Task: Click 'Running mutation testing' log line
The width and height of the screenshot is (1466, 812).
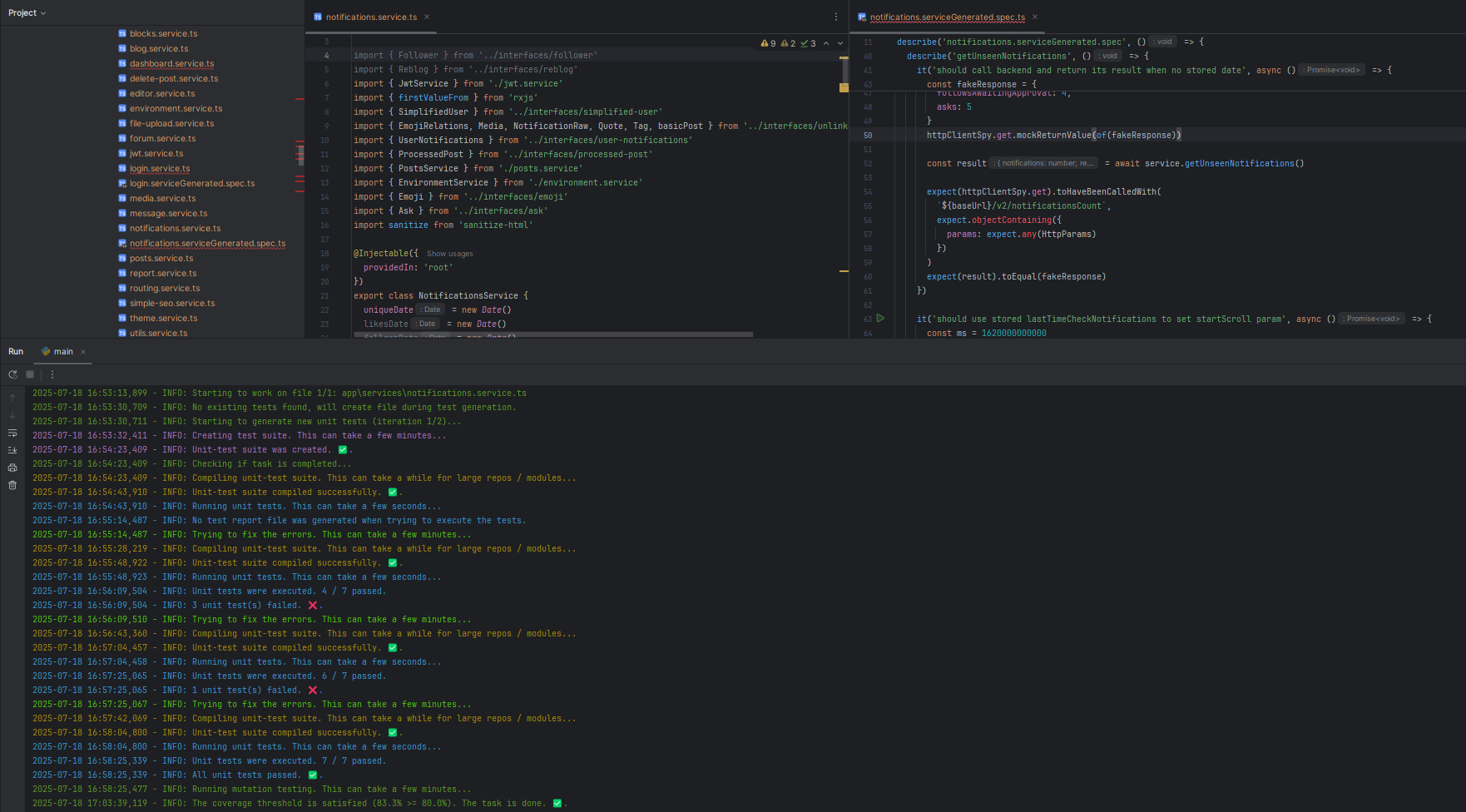Action: pyautogui.click(x=251, y=789)
